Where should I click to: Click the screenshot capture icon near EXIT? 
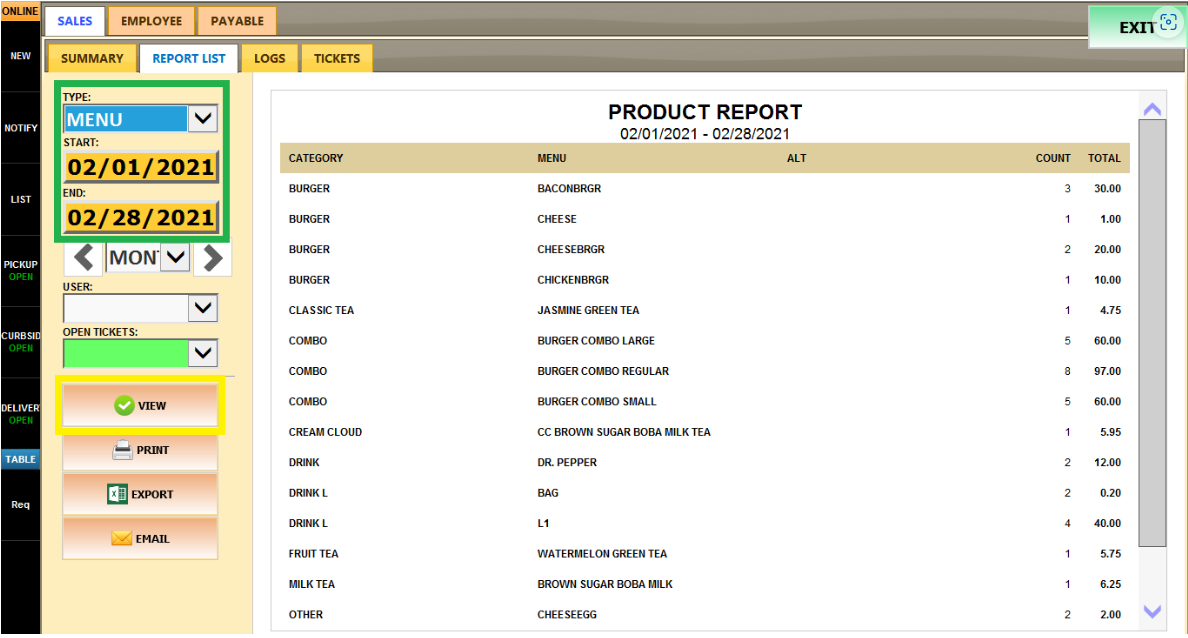pyautogui.click(x=1167, y=24)
